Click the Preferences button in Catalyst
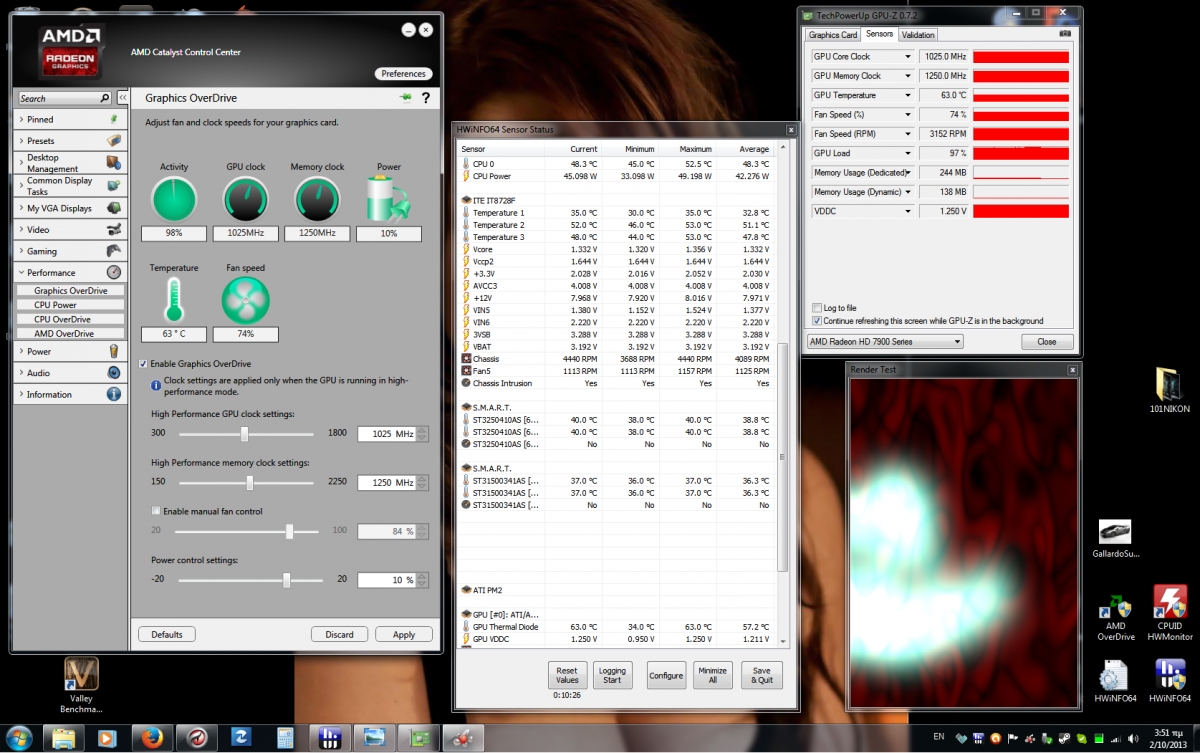This screenshot has height=753, width=1200. [403, 73]
